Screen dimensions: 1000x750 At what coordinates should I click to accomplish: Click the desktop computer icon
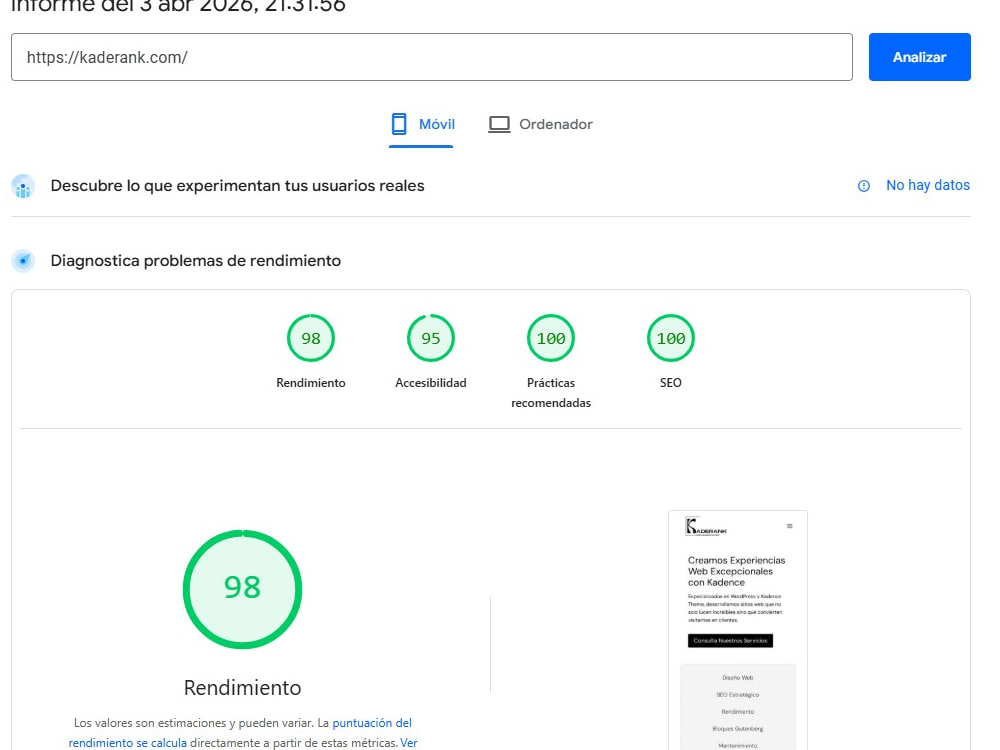(499, 124)
